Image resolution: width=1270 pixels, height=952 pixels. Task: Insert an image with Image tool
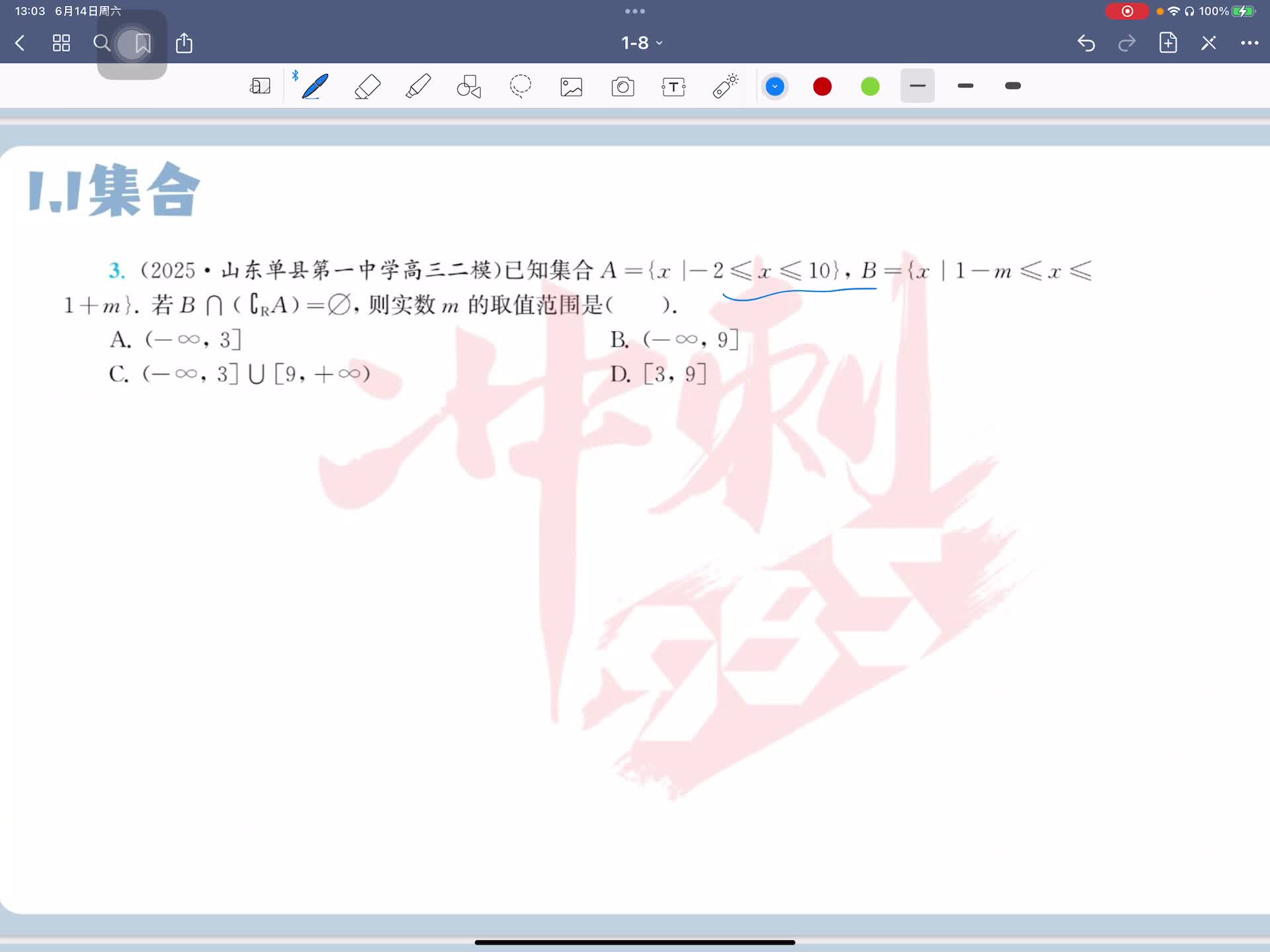click(571, 87)
